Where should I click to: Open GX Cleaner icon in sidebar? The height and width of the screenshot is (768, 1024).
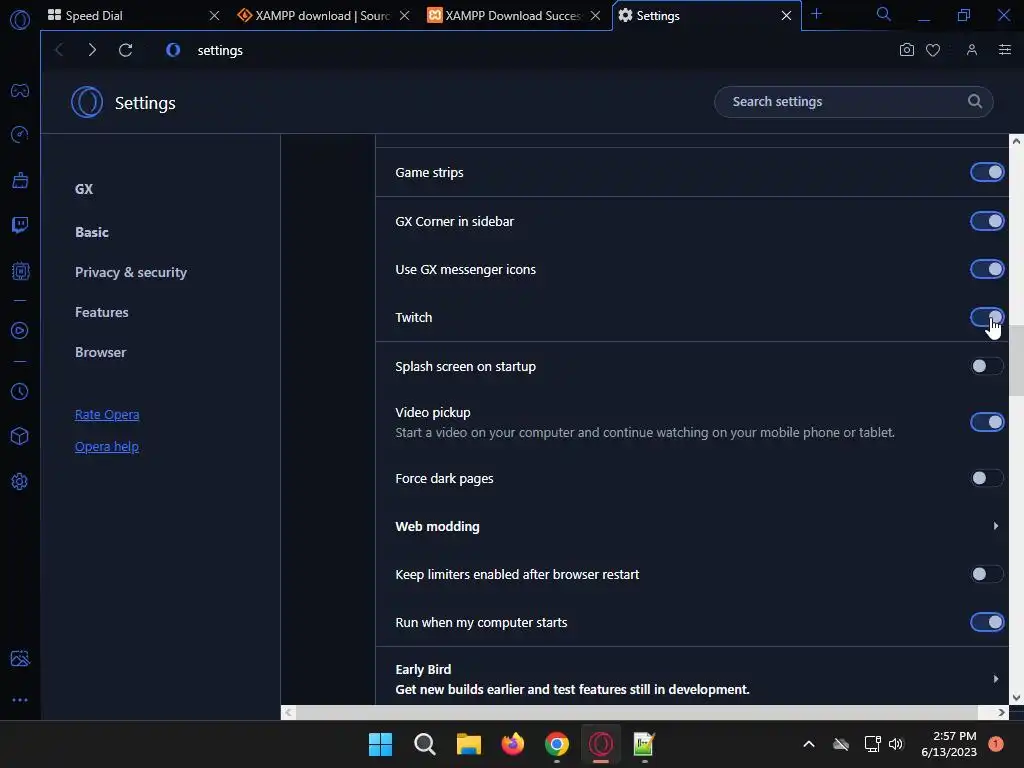tap(20, 180)
